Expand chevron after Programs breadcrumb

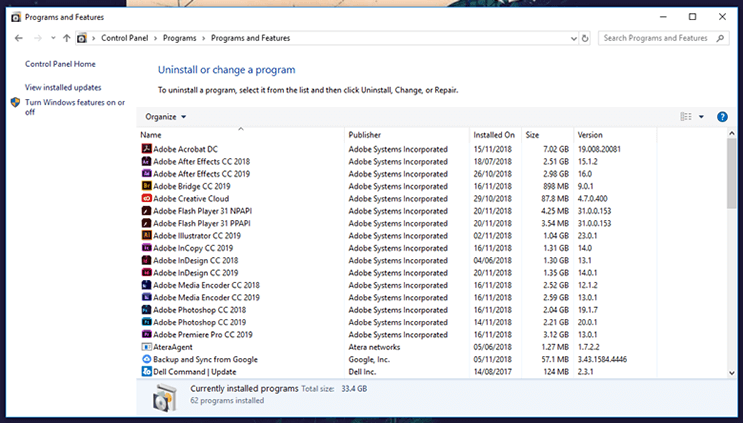pos(204,38)
